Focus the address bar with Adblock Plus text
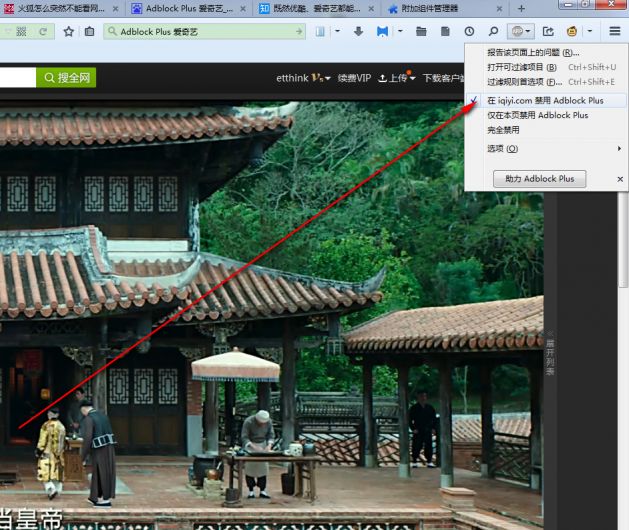The image size is (629, 530). 205,31
